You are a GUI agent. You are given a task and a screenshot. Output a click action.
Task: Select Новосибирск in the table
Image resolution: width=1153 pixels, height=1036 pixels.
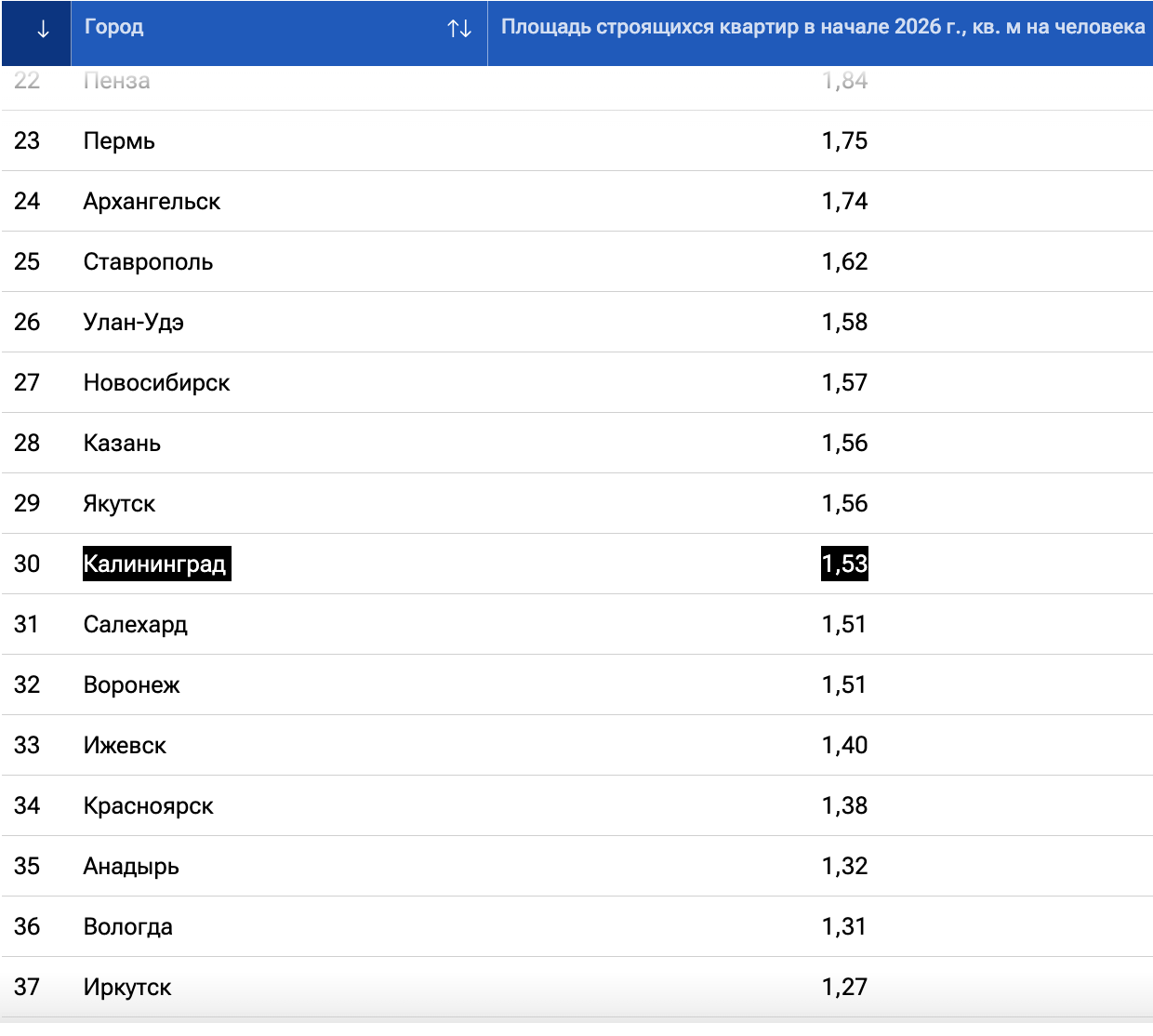point(156,383)
